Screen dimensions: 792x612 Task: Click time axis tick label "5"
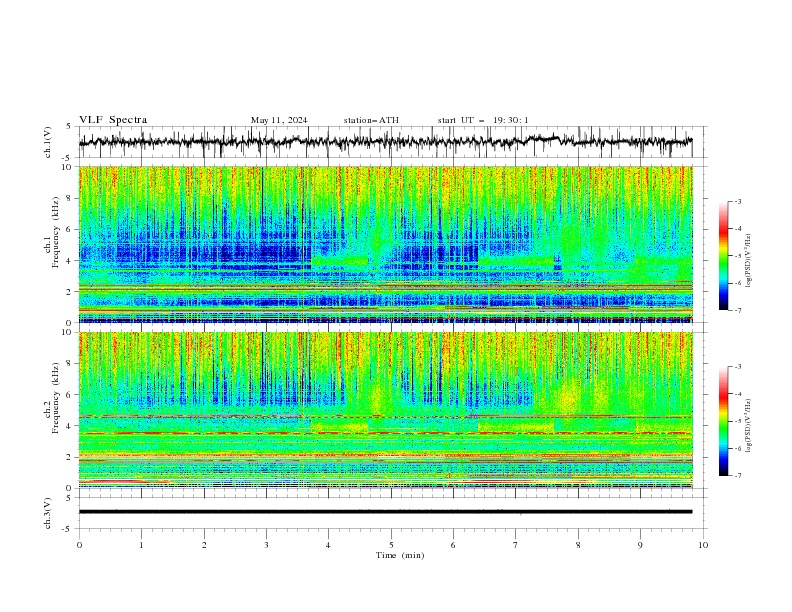click(x=391, y=545)
